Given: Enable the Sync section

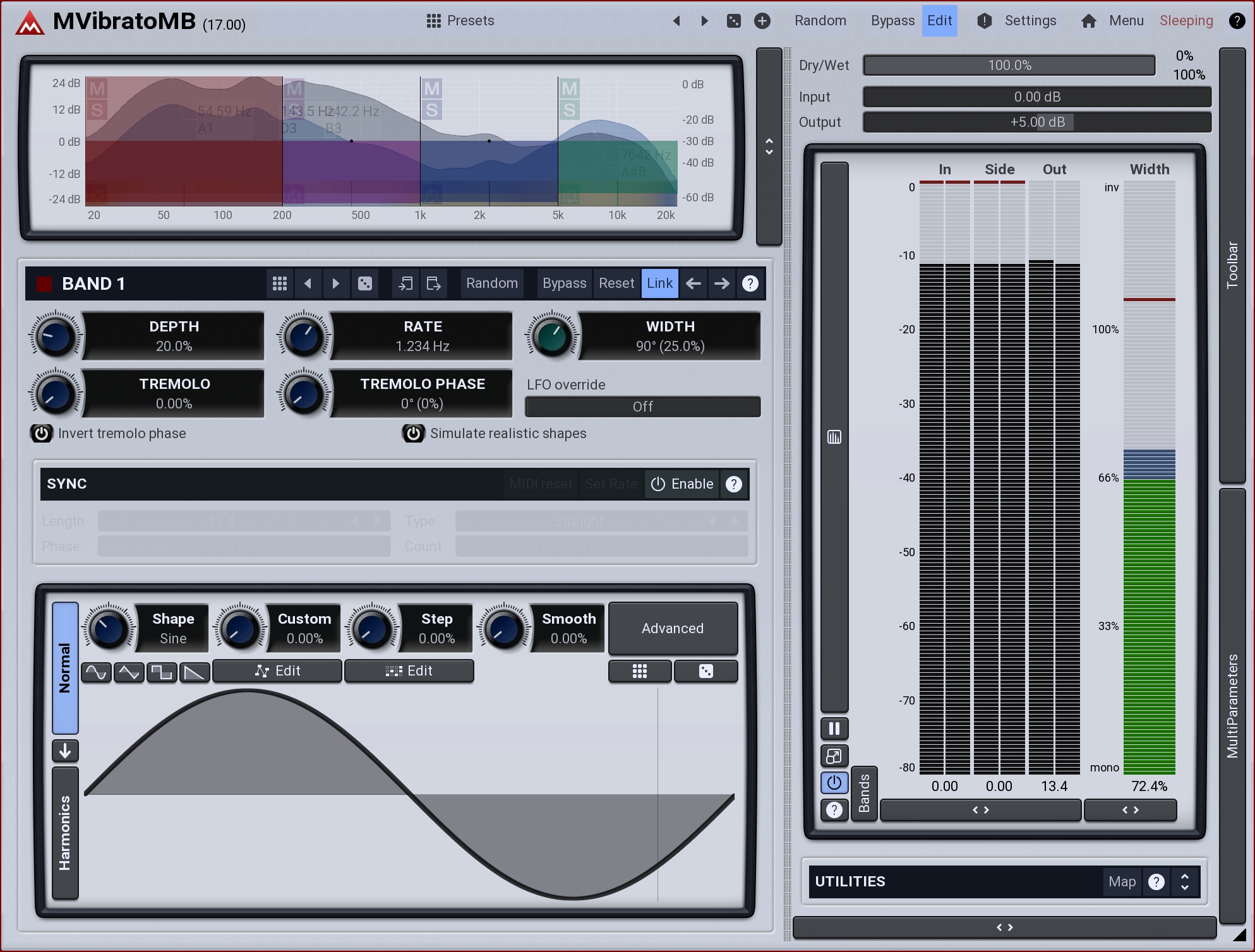Looking at the screenshot, I should point(682,484).
